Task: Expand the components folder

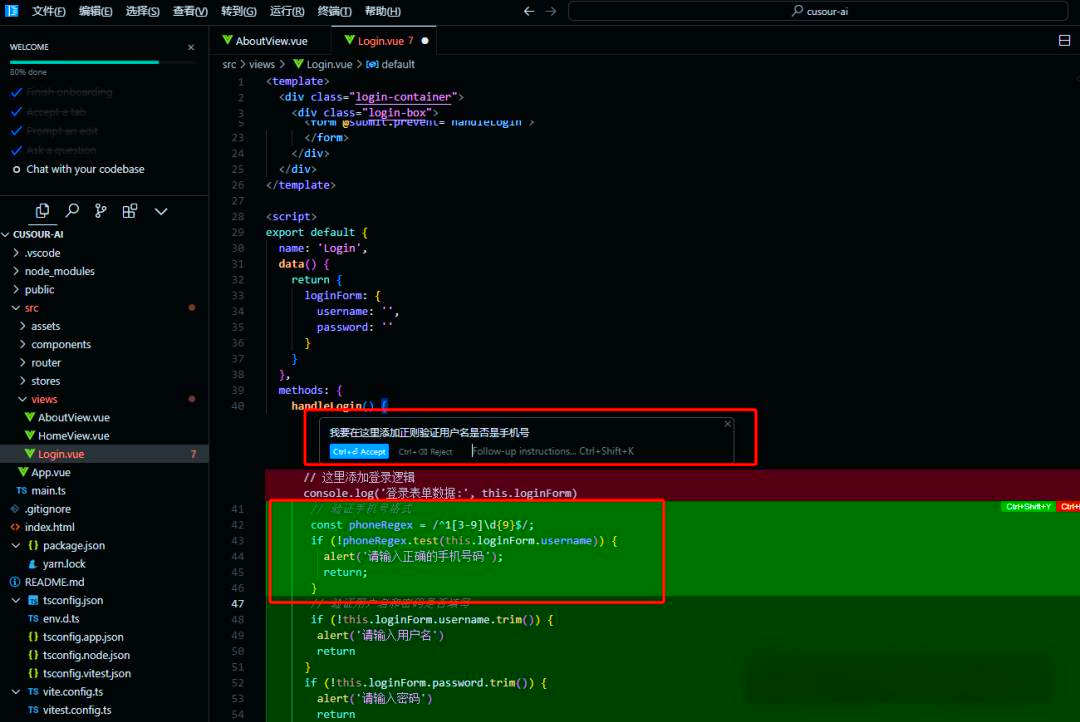Action: point(60,344)
